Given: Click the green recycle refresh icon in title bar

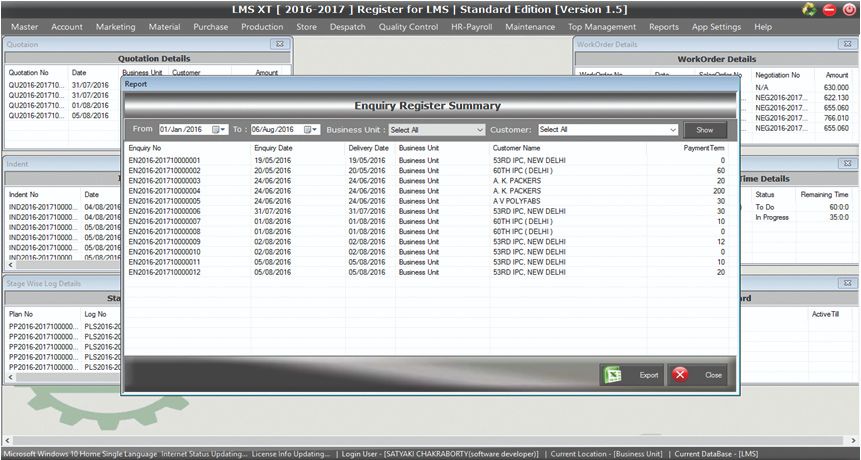Looking at the screenshot, I should coord(809,9).
